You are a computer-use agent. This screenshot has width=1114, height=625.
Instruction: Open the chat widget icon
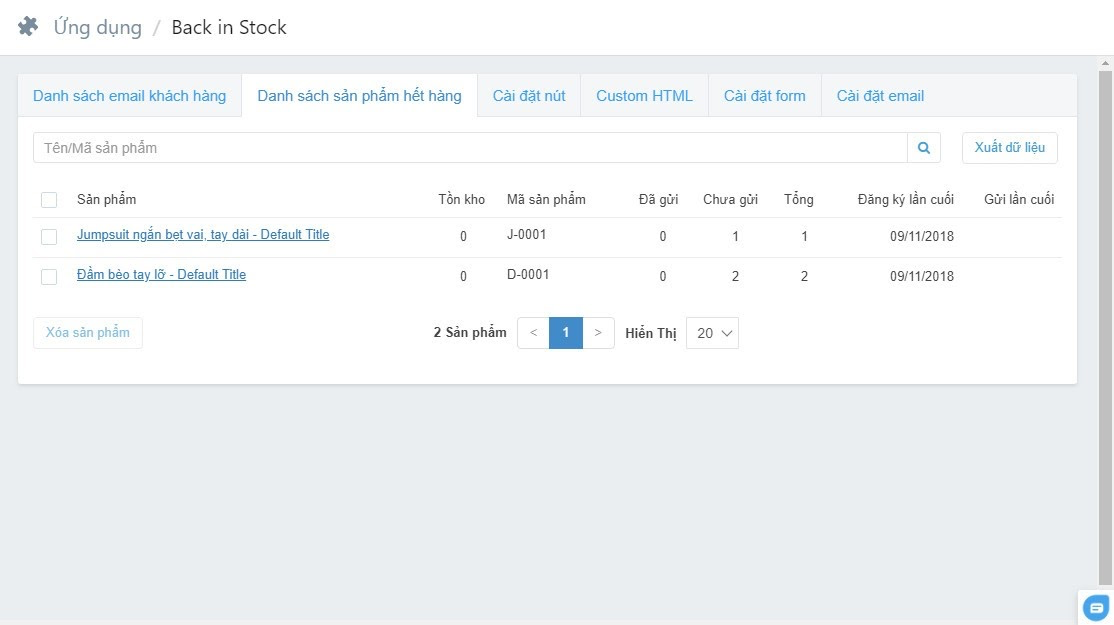1097,607
